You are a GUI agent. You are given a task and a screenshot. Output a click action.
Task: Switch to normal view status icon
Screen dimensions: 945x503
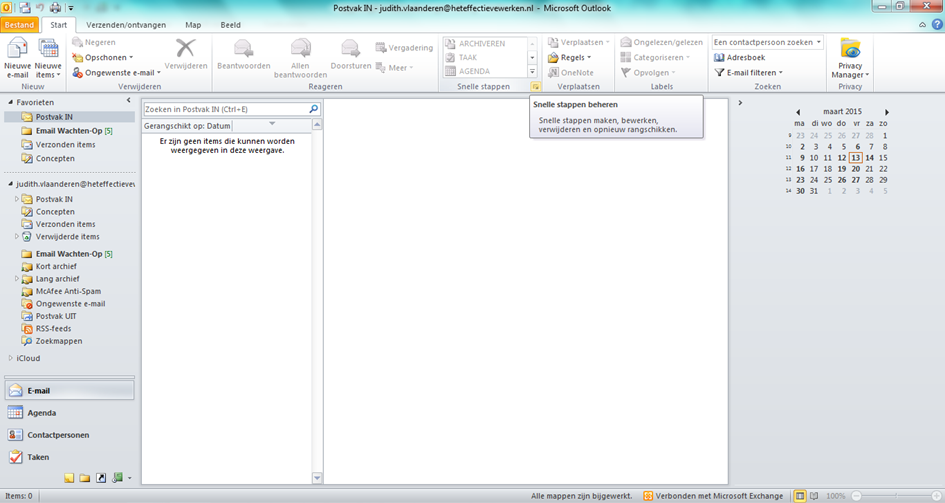(800, 496)
